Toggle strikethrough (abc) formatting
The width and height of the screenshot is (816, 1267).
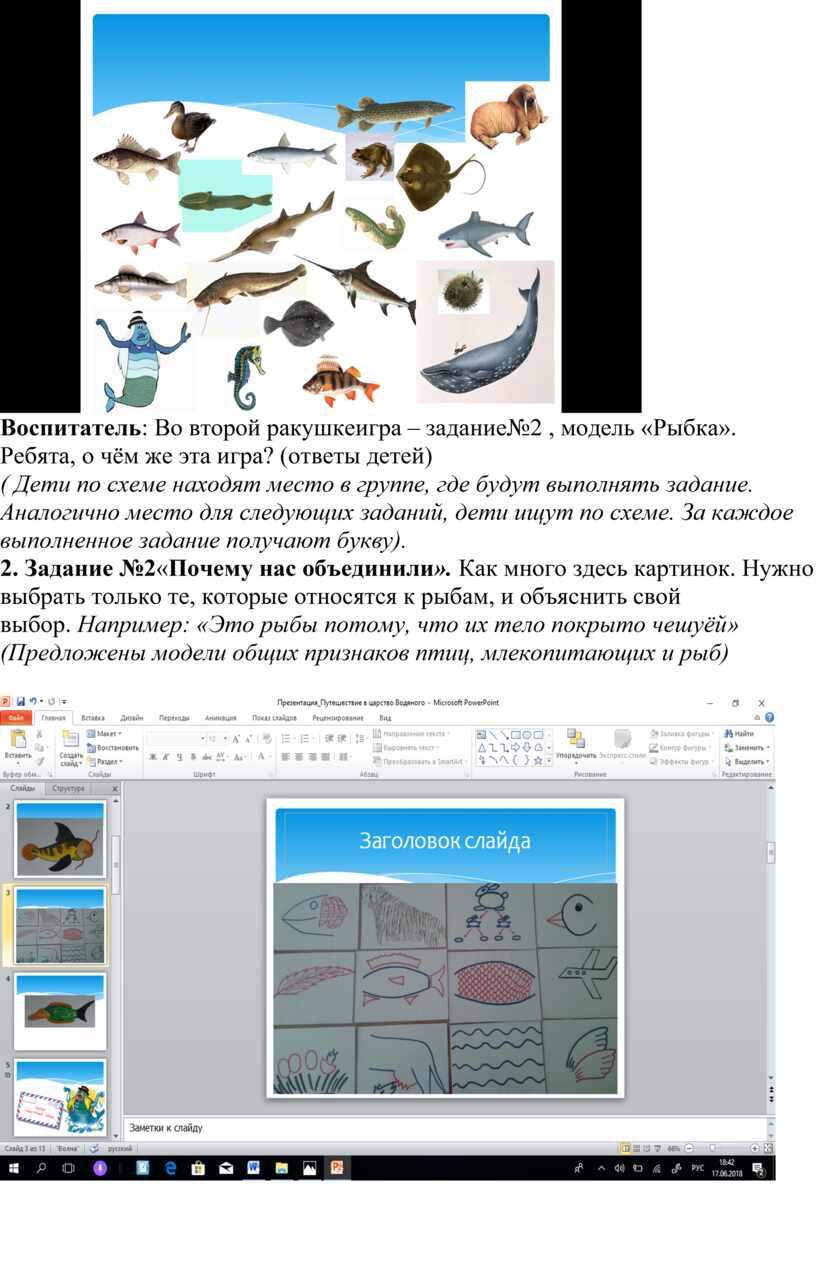click(x=206, y=757)
